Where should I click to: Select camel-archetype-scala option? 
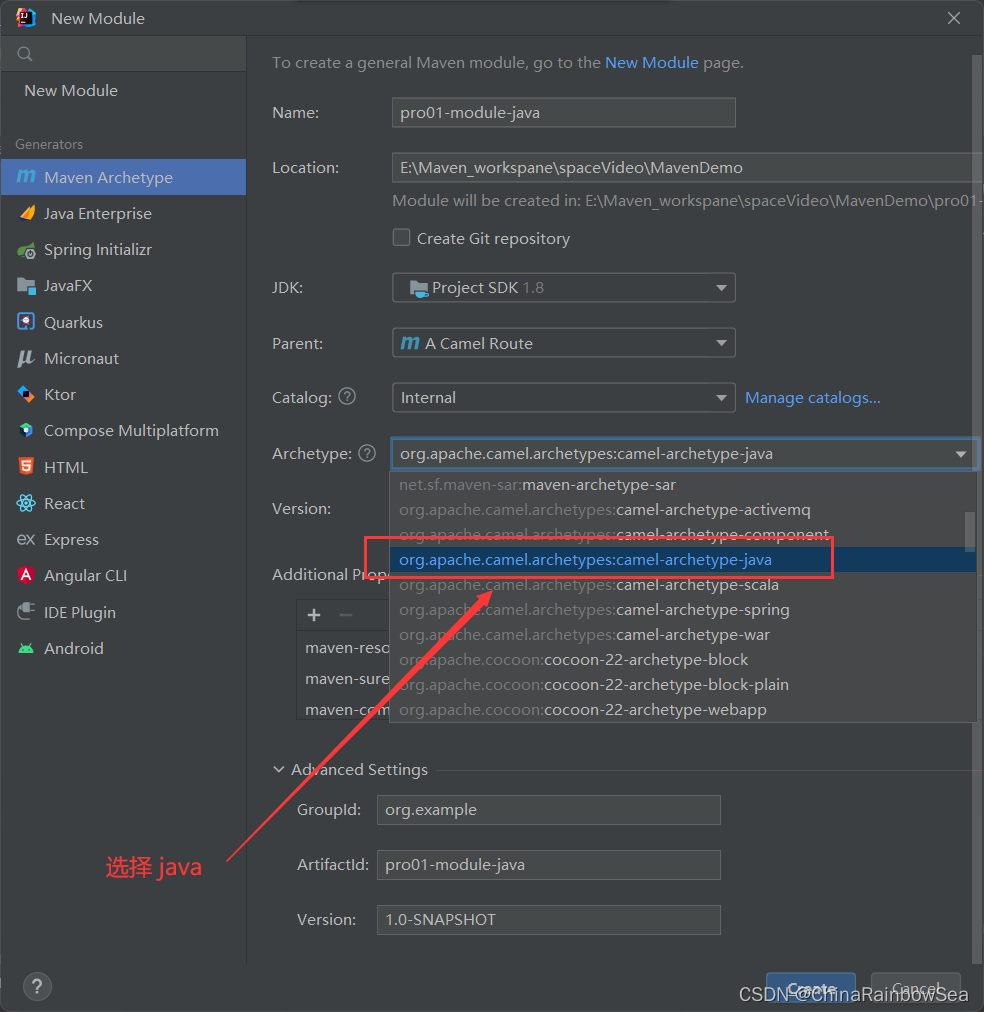point(683,585)
